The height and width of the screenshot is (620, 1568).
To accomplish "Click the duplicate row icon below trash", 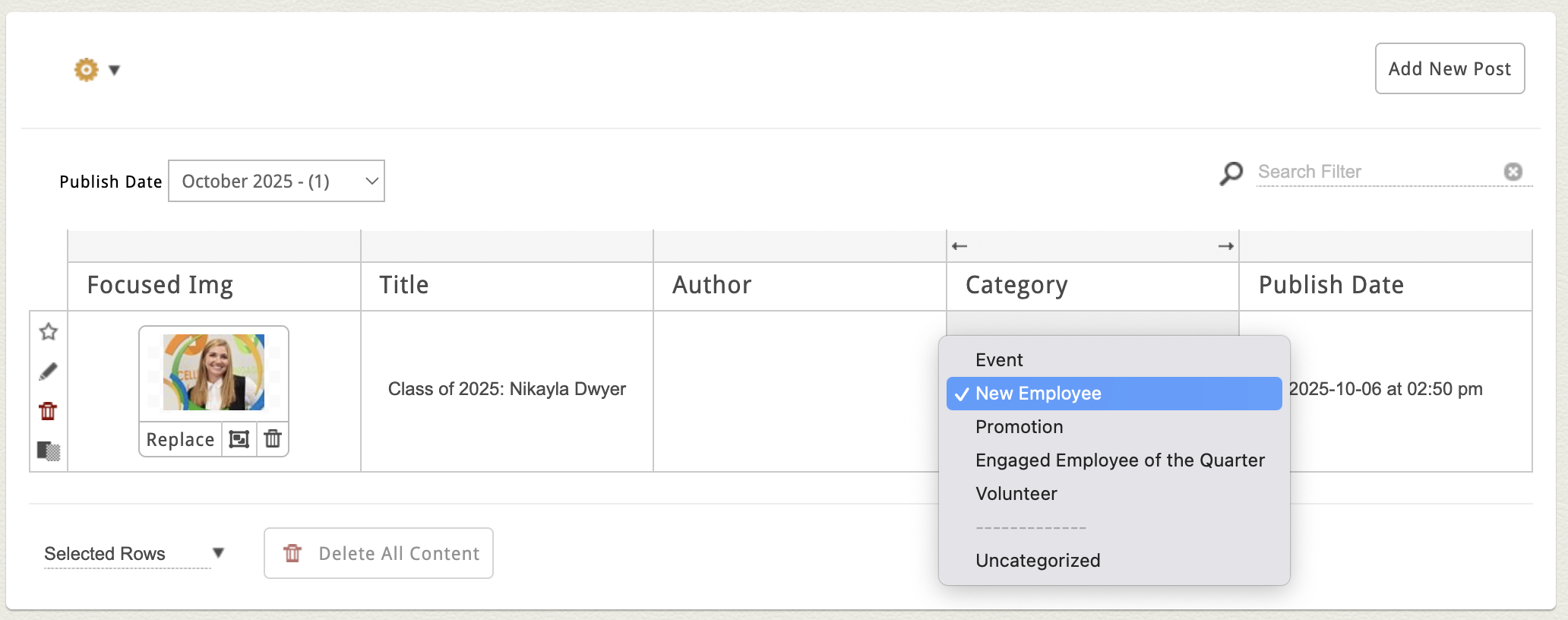I will (x=49, y=451).
